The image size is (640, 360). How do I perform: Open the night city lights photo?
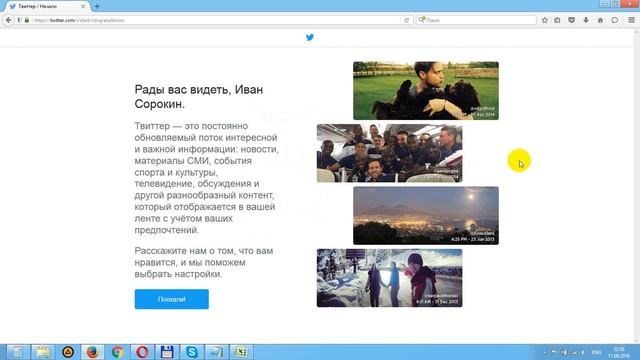click(x=426, y=216)
